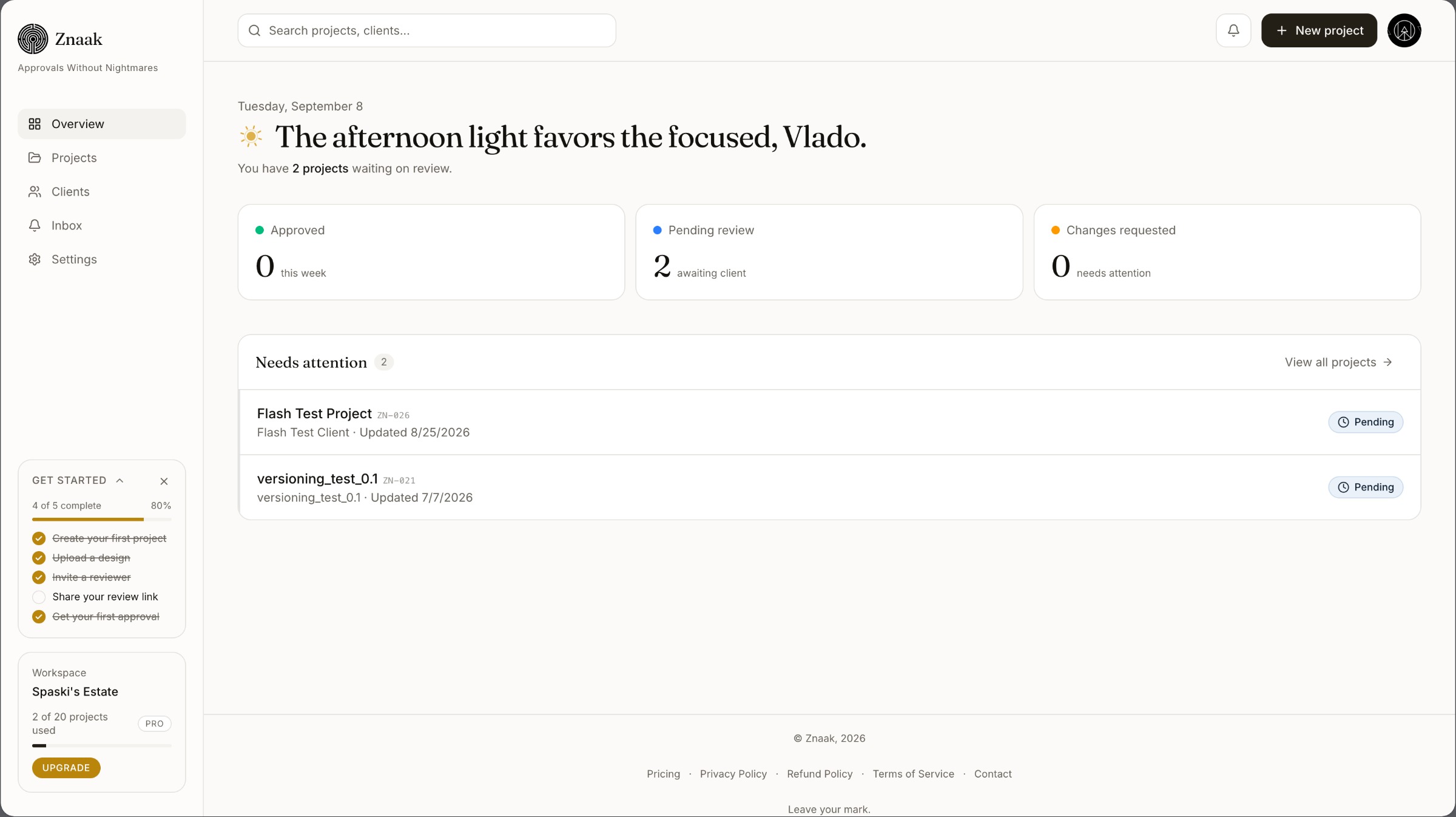The width and height of the screenshot is (1456, 817).
Task: Follow View all projects link
Action: (x=1338, y=362)
